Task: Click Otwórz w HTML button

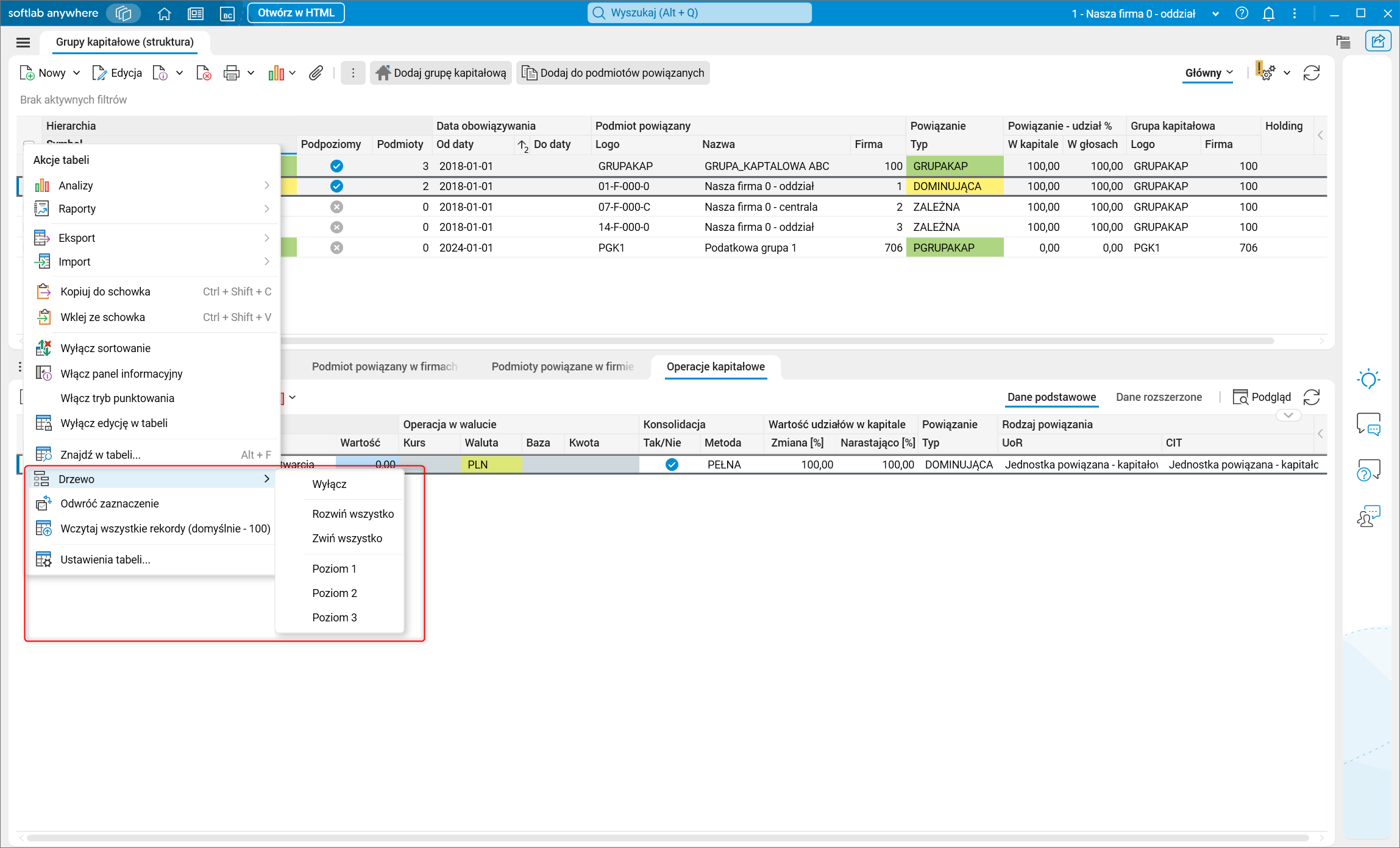Action: 296,13
